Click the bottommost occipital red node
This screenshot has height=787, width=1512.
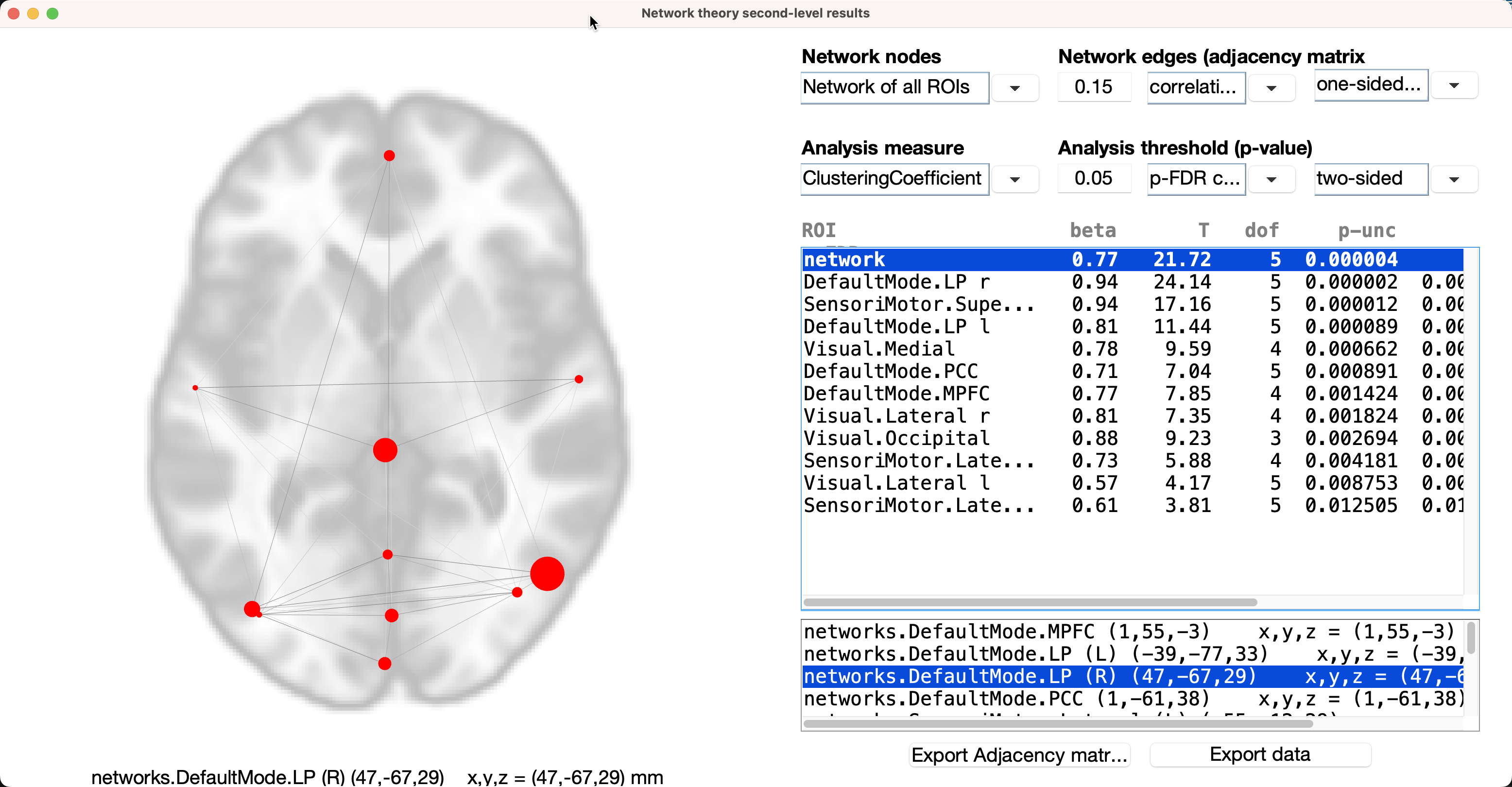tap(384, 664)
